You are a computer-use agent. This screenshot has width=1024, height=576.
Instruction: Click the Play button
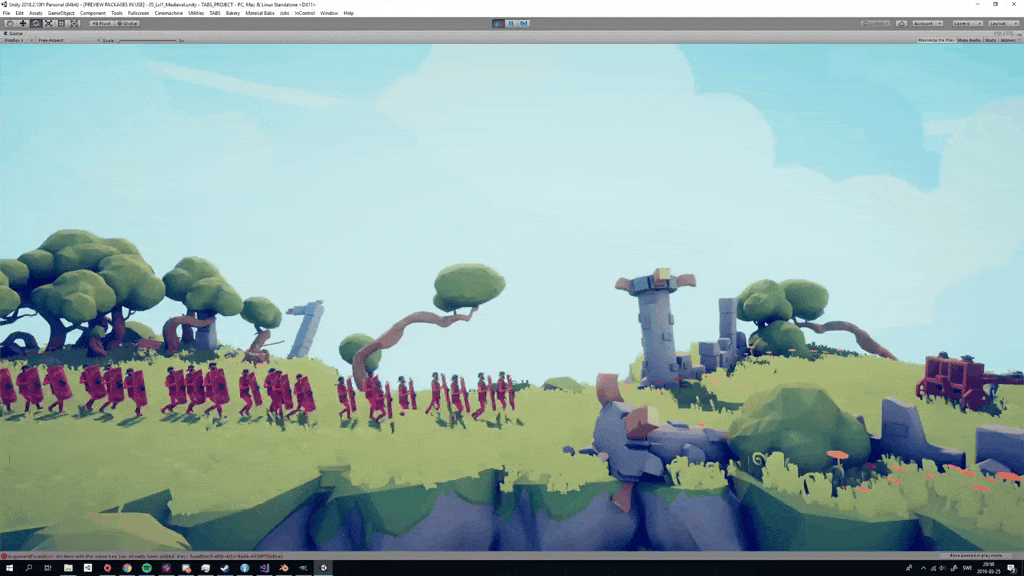[500, 23]
